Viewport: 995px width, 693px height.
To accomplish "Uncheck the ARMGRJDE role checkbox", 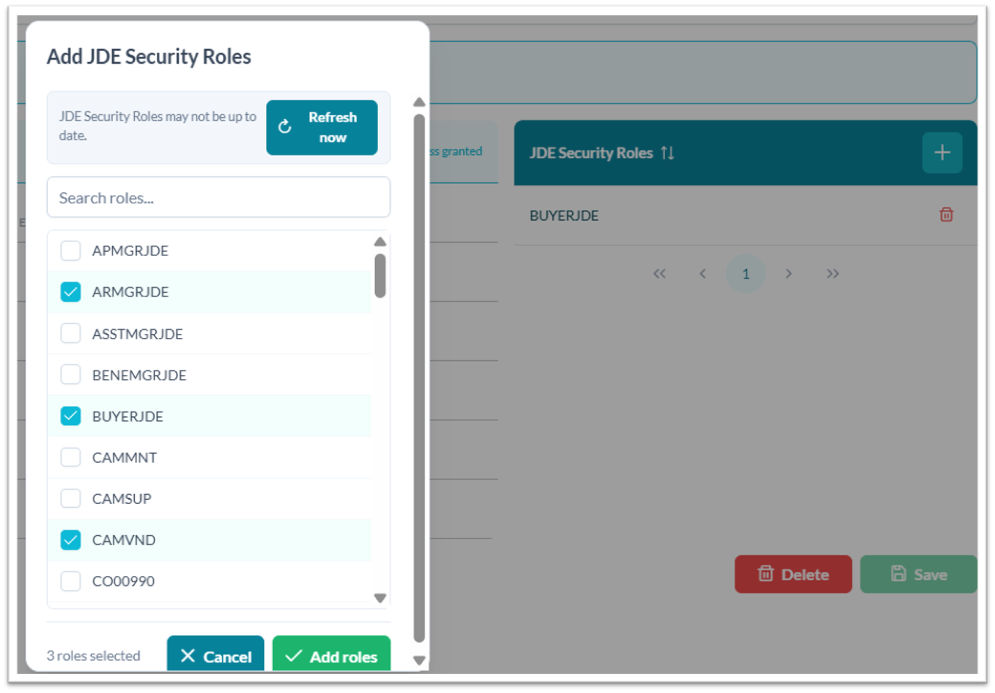I will 70,292.
